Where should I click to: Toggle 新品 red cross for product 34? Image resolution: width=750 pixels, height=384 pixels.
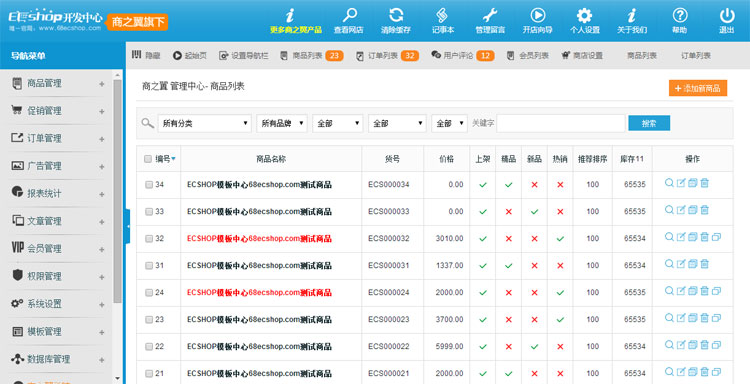pyautogui.click(x=534, y=185)
